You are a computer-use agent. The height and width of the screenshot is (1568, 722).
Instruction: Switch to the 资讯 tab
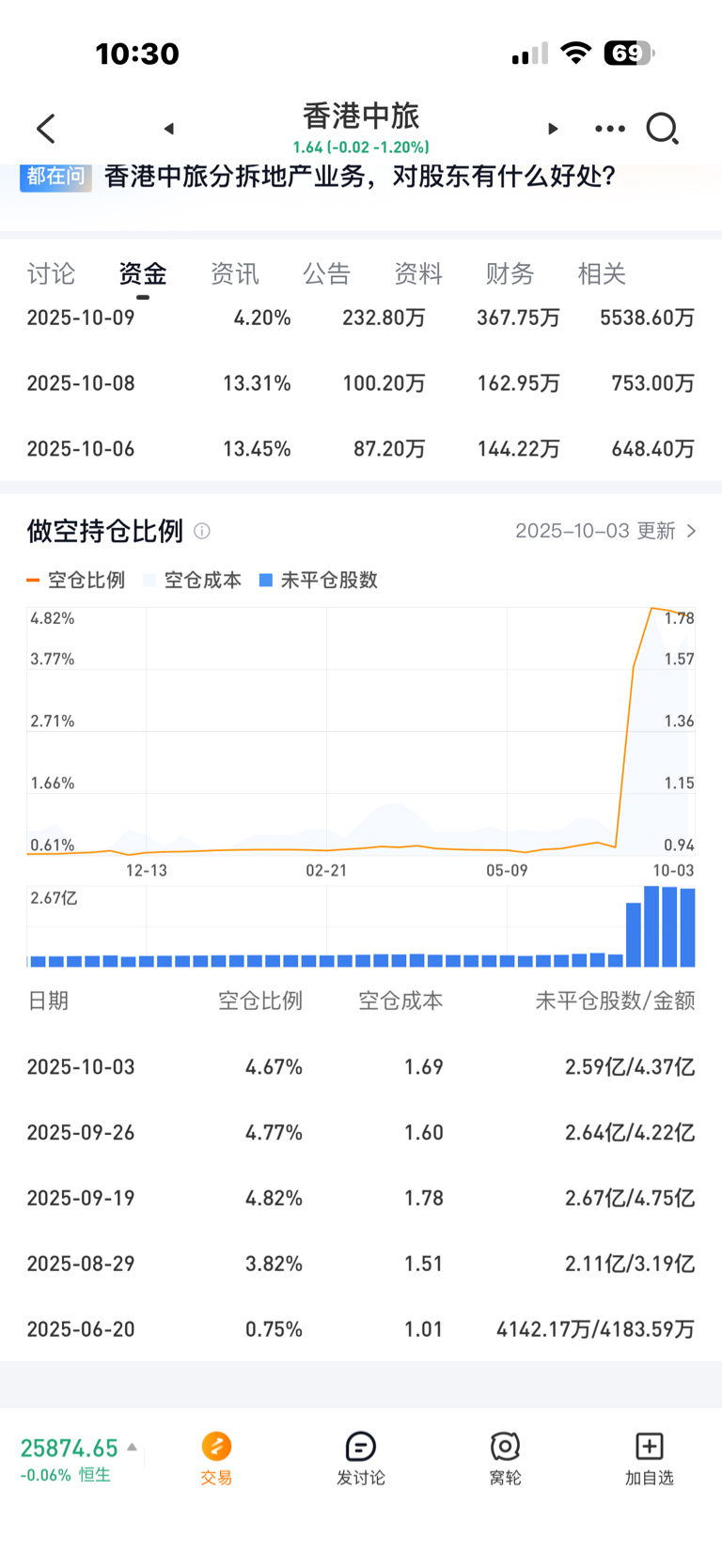point(234,273)
